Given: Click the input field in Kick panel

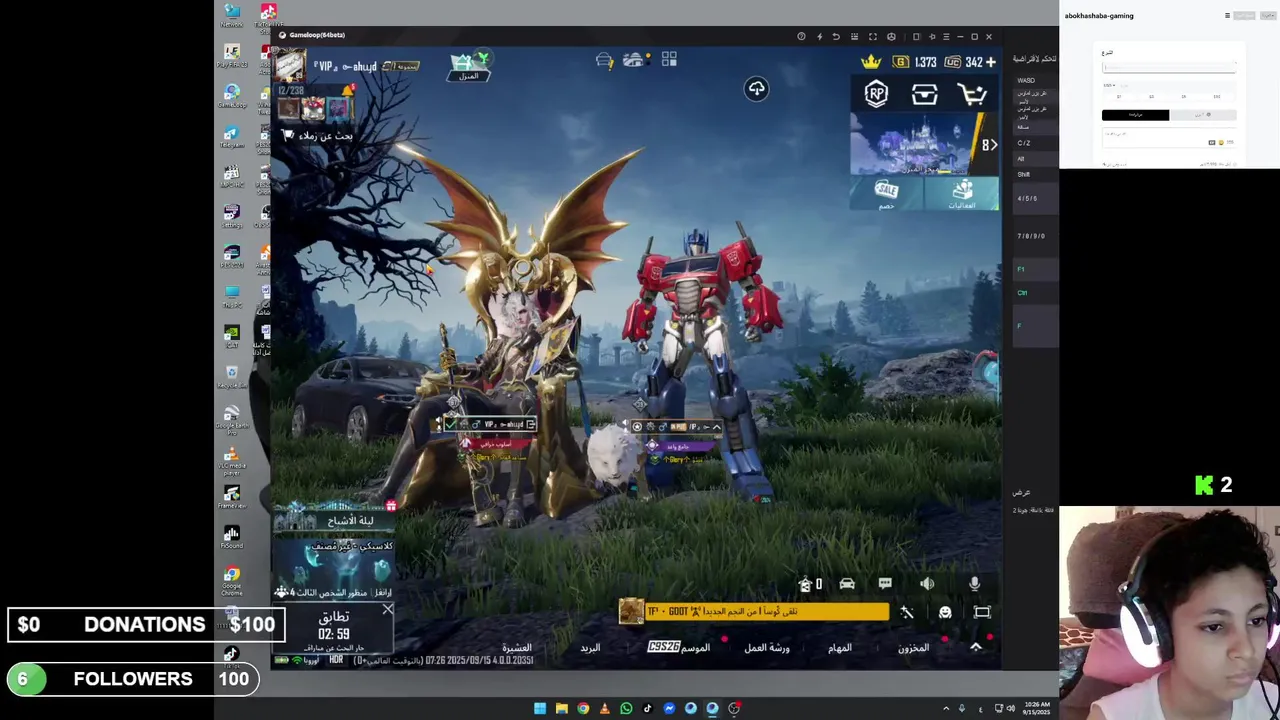Looking at the screenshot, I should [x=1169, y=67].
